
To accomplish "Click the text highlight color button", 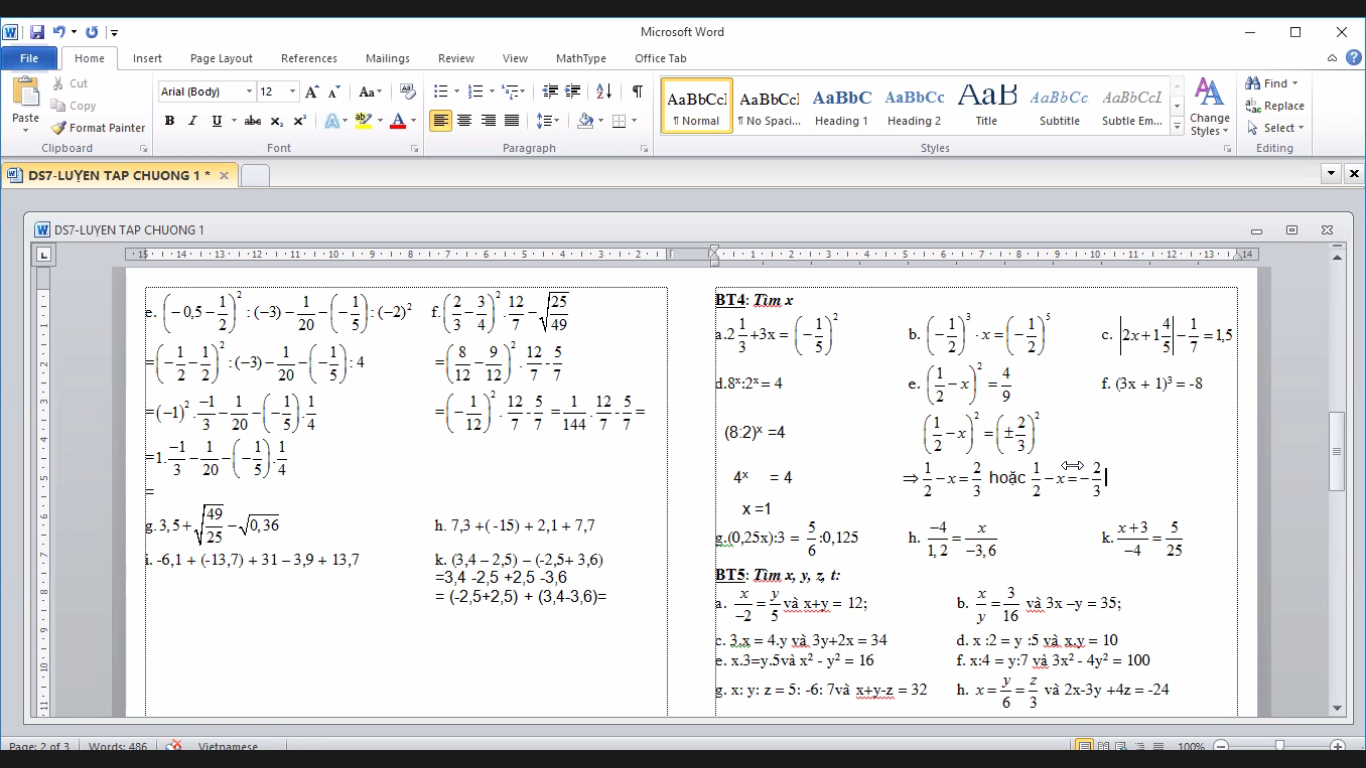I will (362, 121).
